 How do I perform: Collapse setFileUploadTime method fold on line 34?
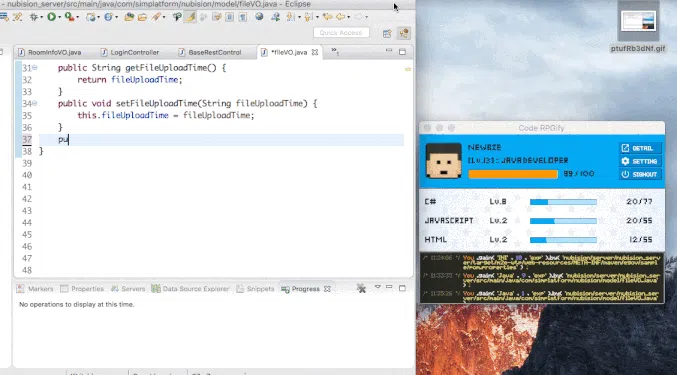tap(35, 103)
